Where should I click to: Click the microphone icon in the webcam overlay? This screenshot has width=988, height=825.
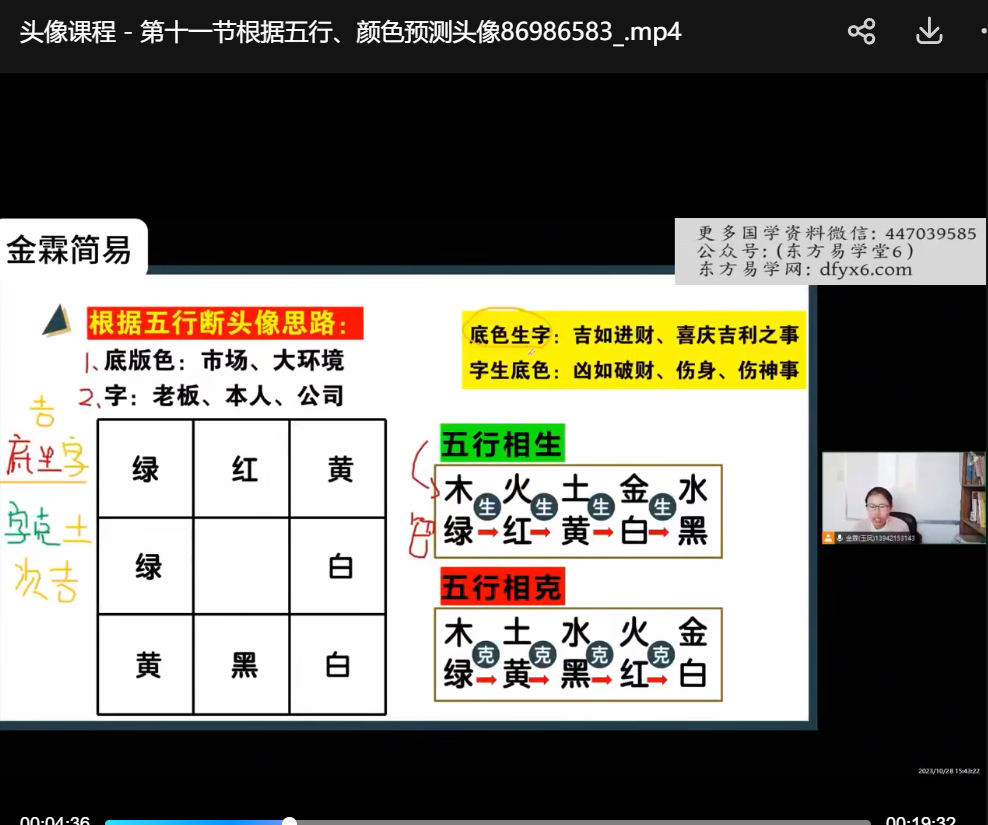pyautogui.click(x=839, y=538)
